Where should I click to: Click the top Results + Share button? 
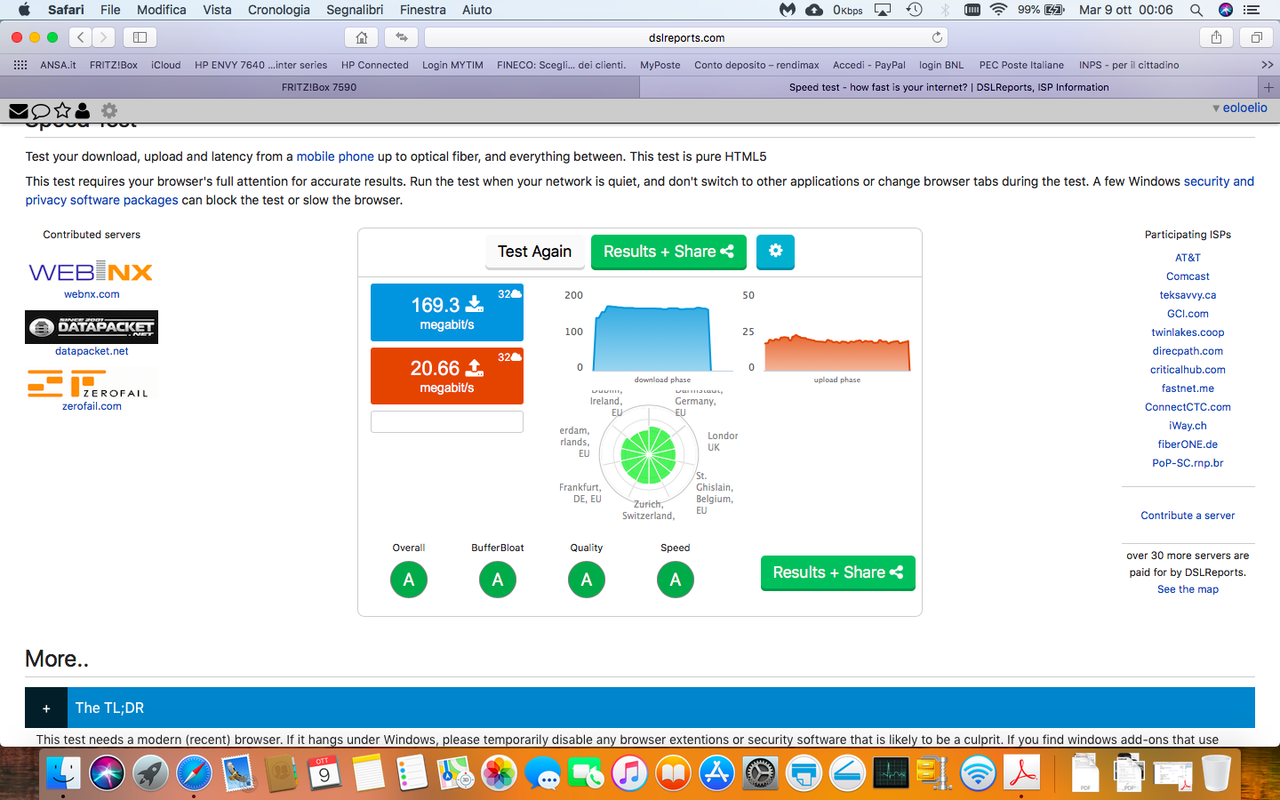point(669,252)
